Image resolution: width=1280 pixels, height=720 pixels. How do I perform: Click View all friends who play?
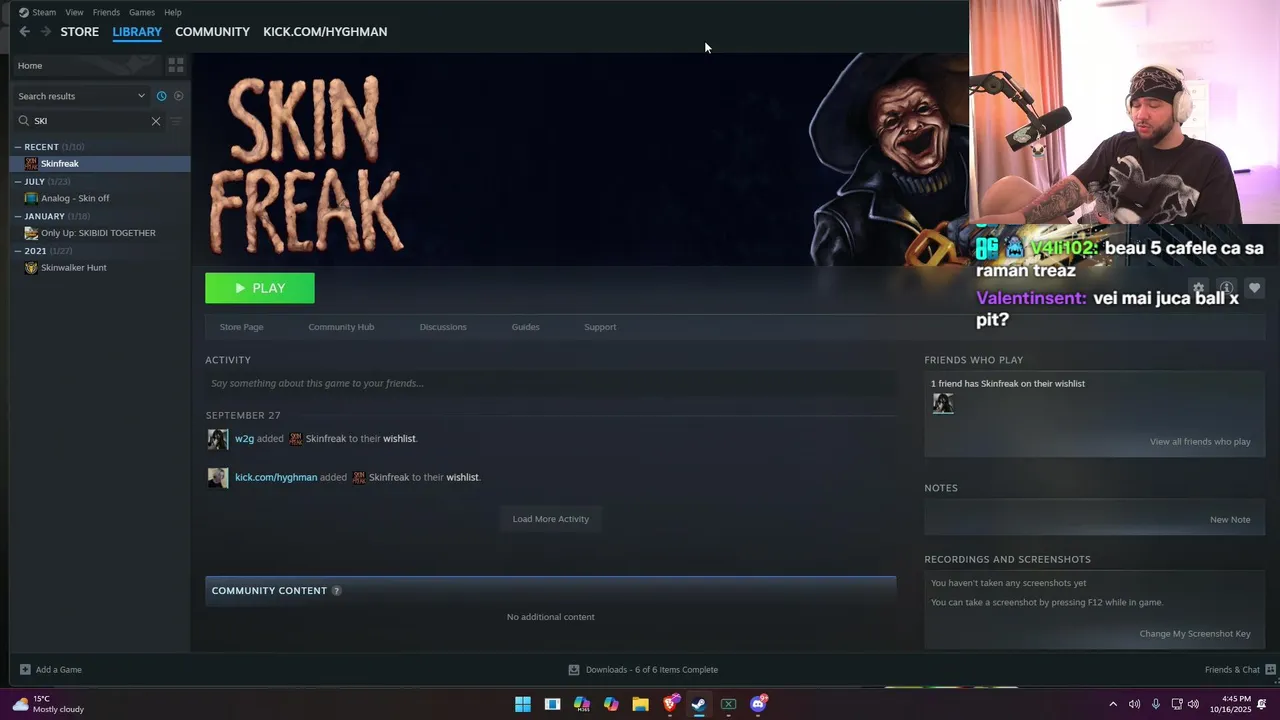point(1200,442)
